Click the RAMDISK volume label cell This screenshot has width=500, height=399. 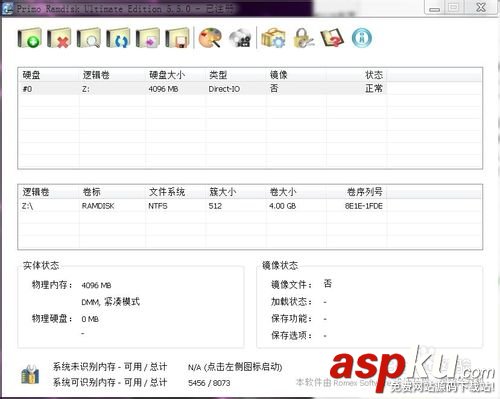pos(98,206)
